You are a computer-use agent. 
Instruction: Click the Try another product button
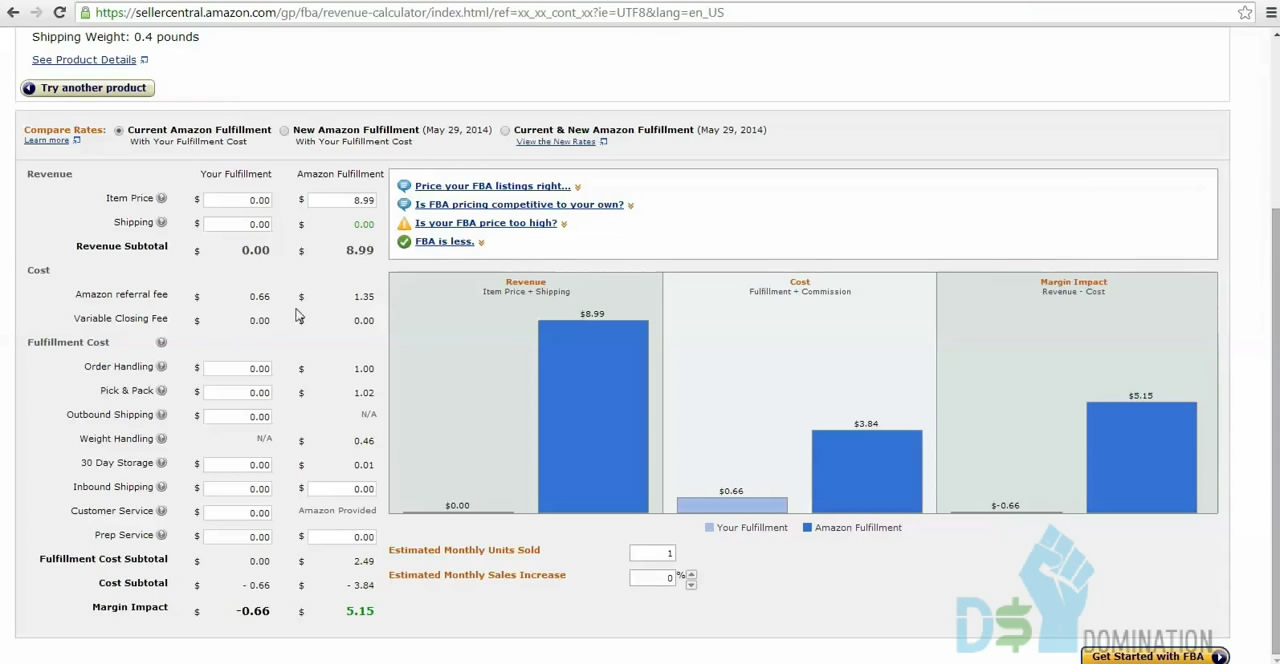pyautogui.click(x=87, y=88)
